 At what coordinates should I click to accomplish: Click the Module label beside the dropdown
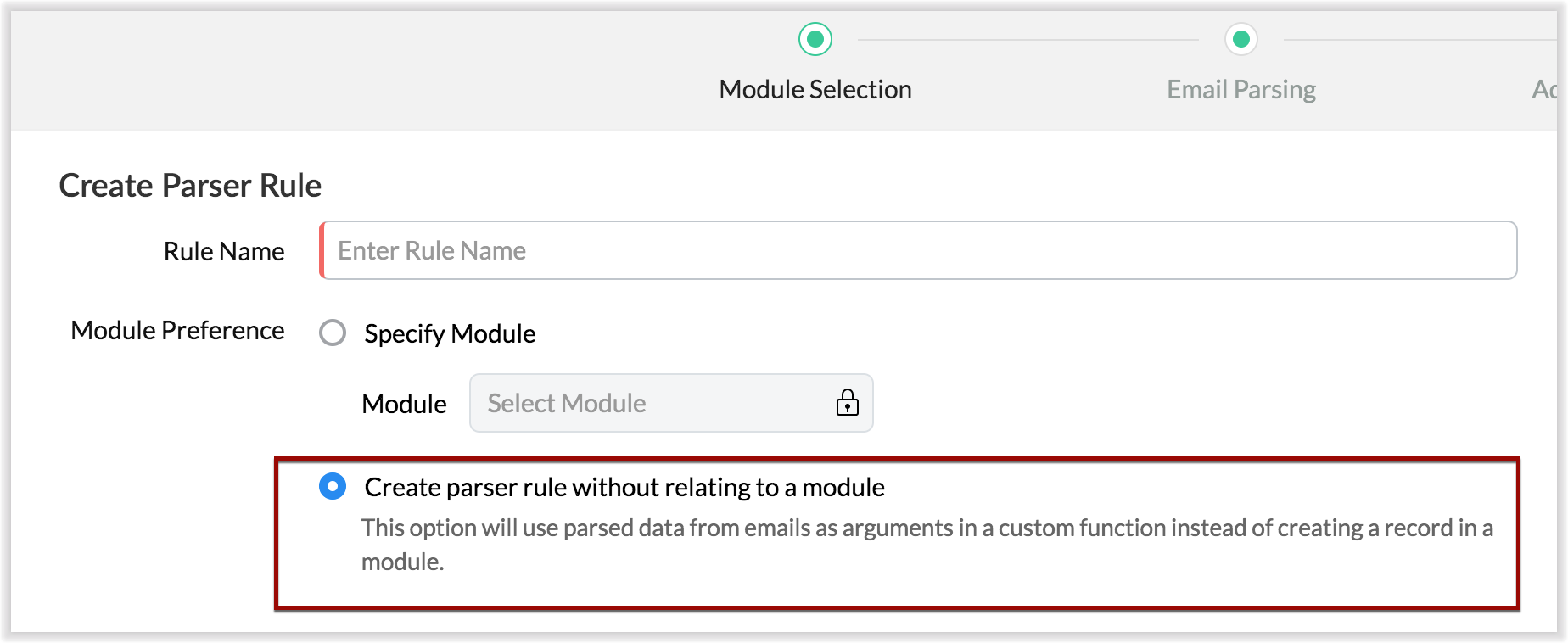coord(404,404)
